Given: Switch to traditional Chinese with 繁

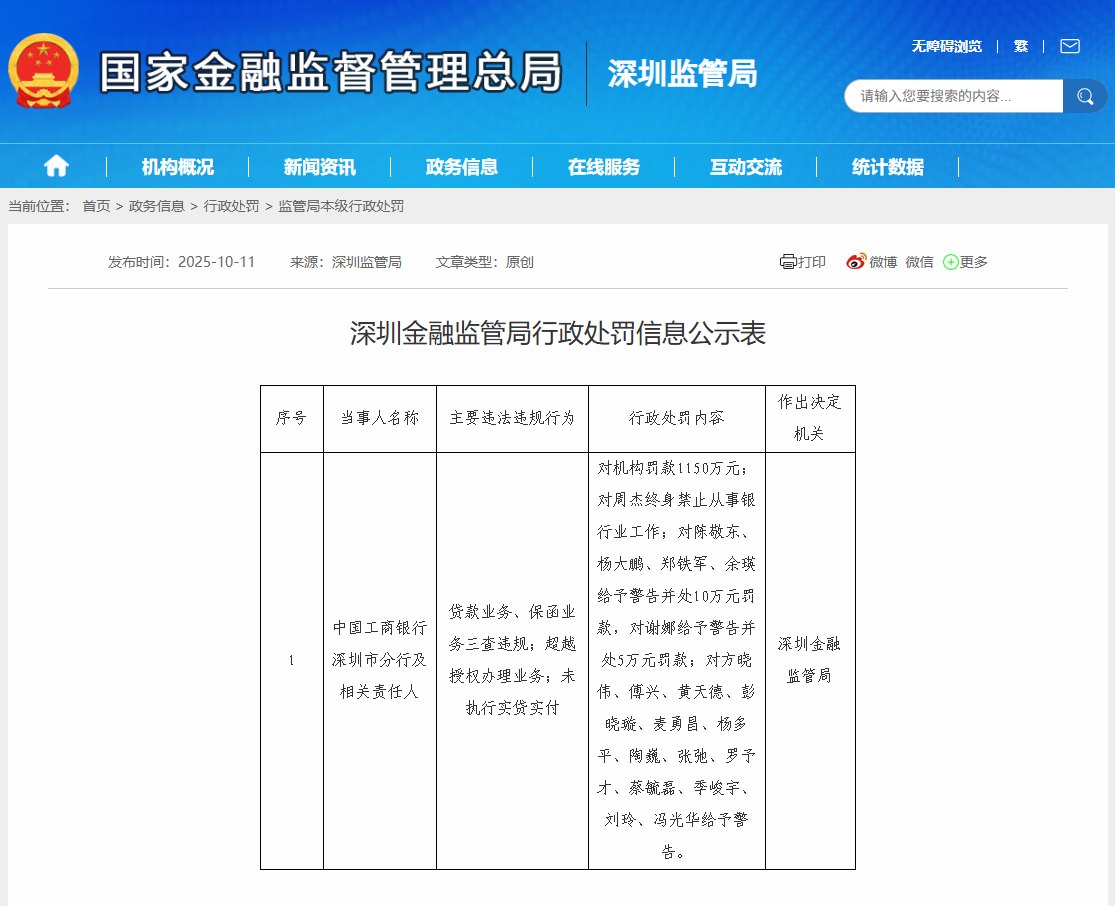Looking at the screenshot, I should pos(1020,46).
